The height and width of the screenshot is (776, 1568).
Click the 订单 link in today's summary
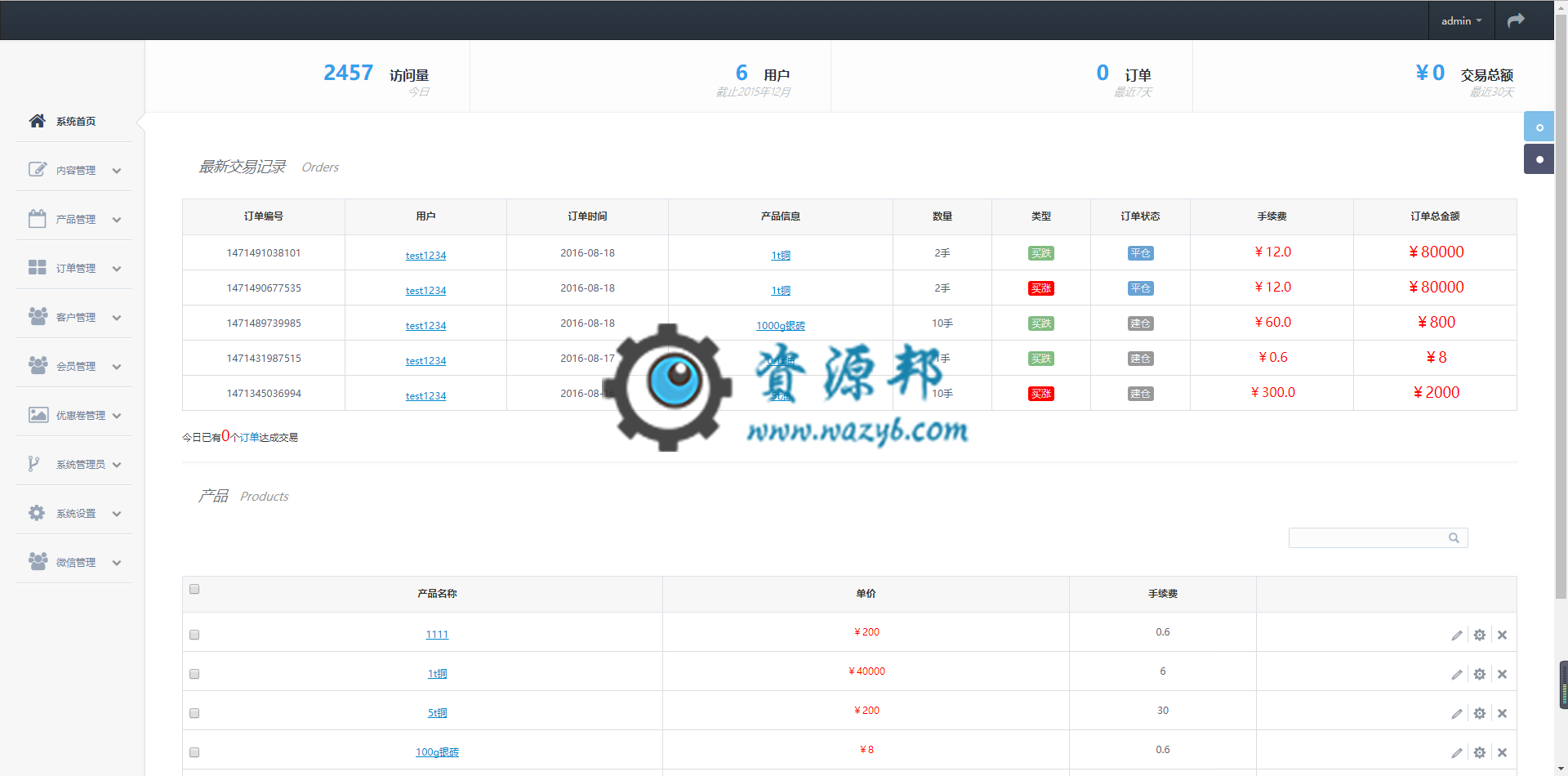click(x=249, y=438)
